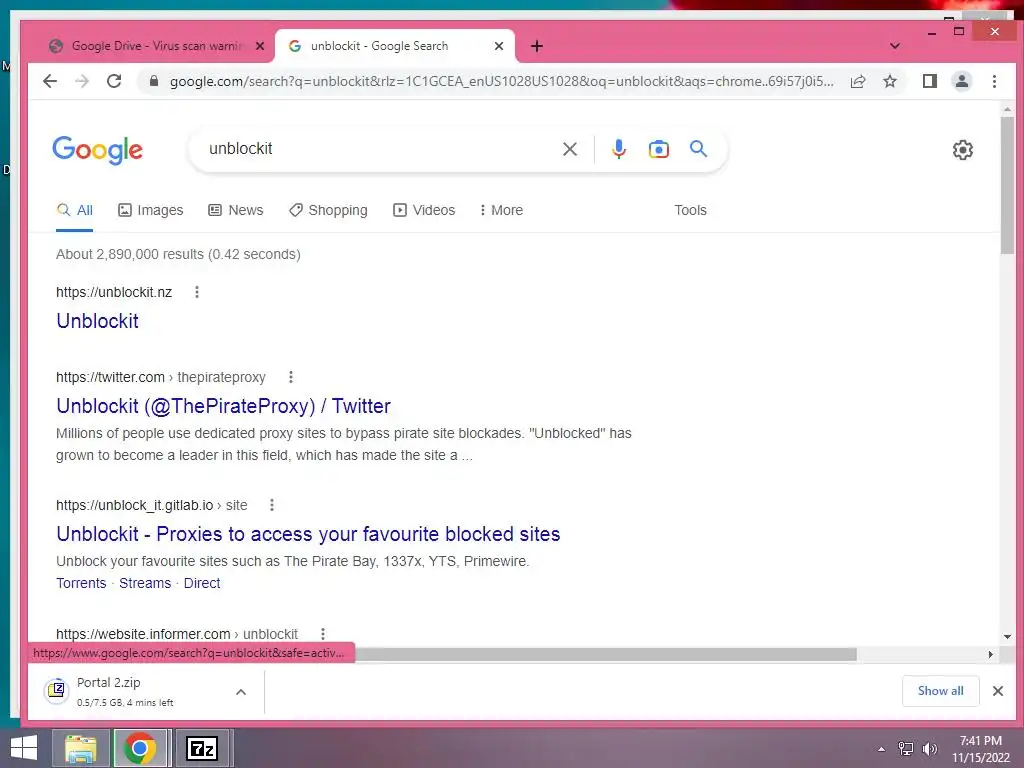The width and height of the screenshot is (1024, 768).
Task: Open network status tray icon
Action: 906,749
